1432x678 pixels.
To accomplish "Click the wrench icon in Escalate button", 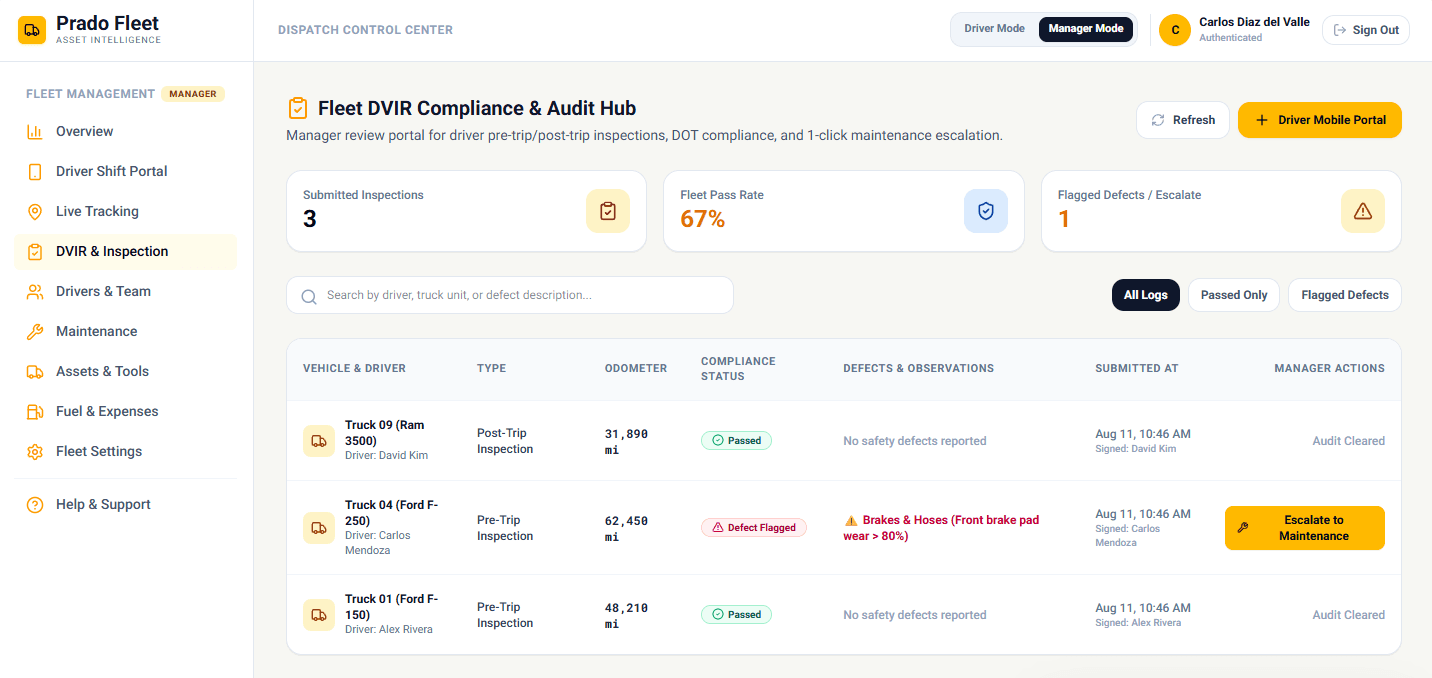I will coord(1243,528).
